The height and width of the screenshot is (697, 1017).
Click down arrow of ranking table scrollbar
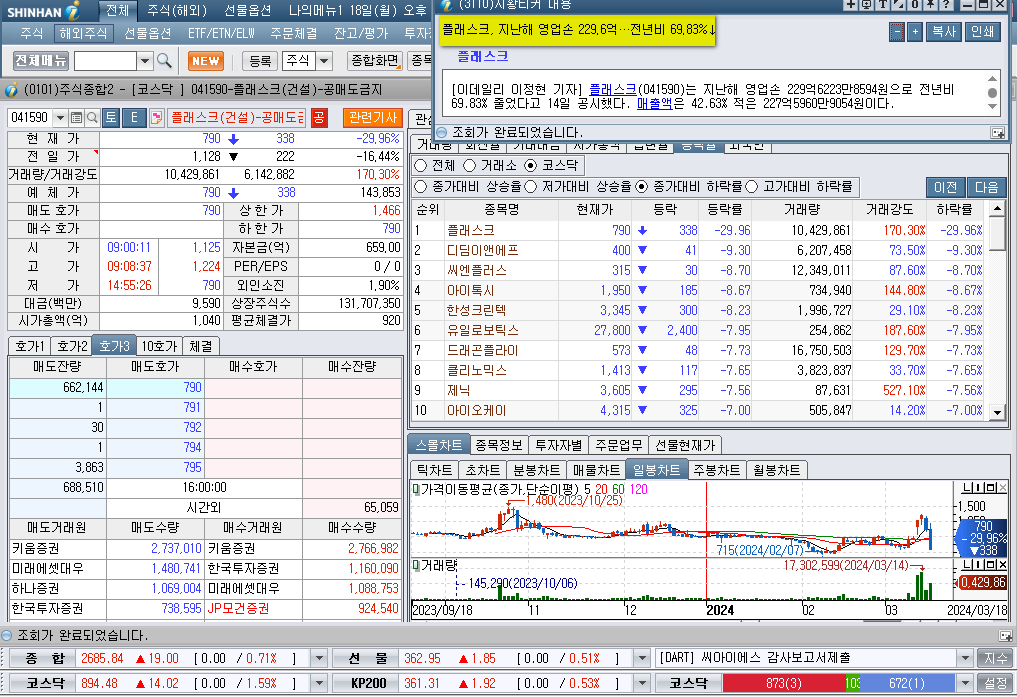click(x=997, y=412)
